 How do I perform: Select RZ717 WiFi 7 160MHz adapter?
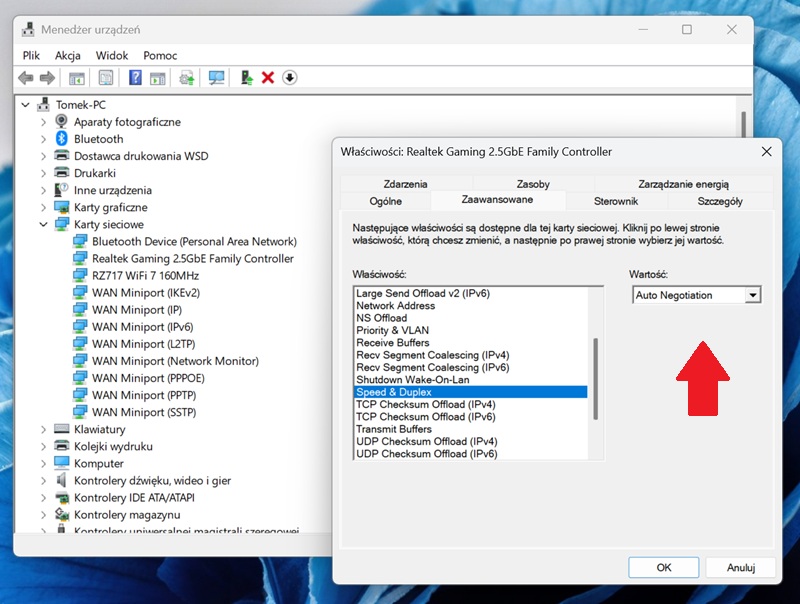[x=145, y=275]
